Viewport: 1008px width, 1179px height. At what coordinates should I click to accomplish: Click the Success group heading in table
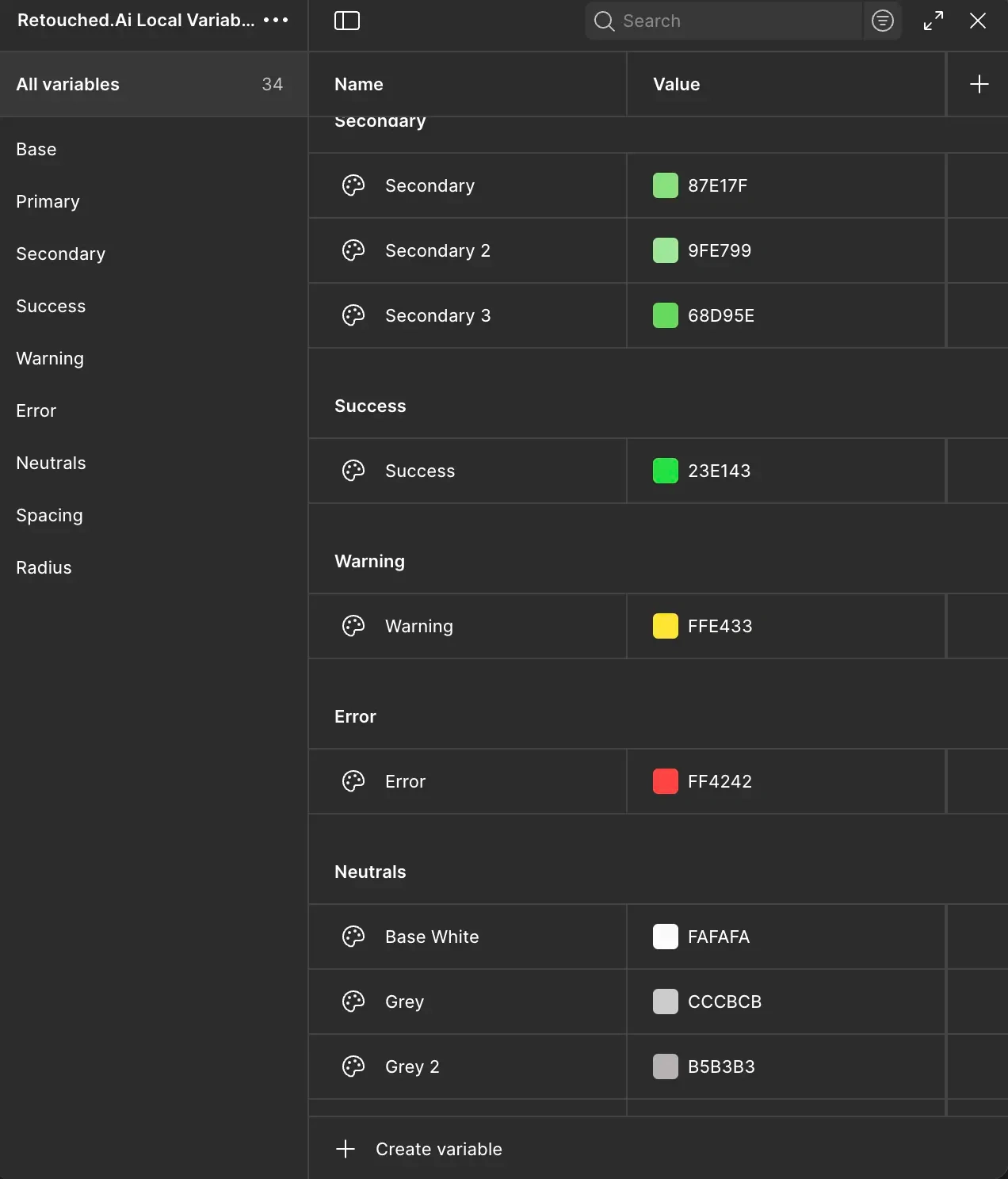(370, 406)
